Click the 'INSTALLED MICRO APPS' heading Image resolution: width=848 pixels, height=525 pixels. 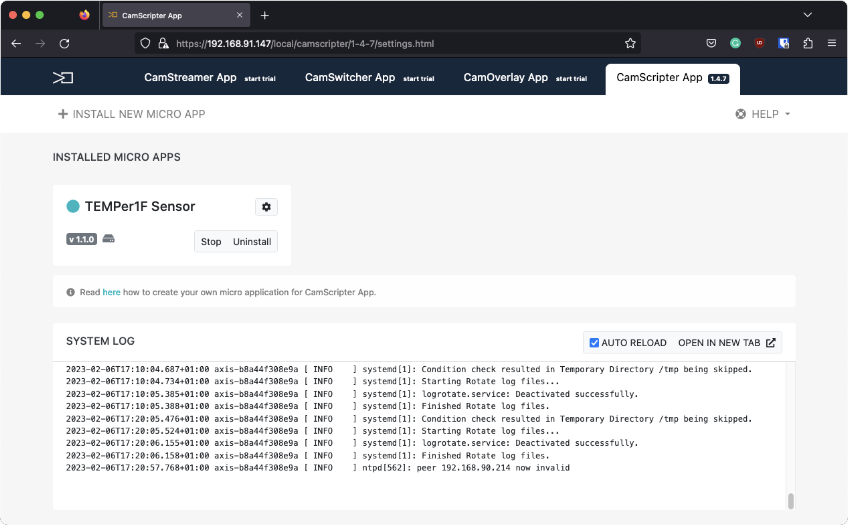click(x=117, y=157)
